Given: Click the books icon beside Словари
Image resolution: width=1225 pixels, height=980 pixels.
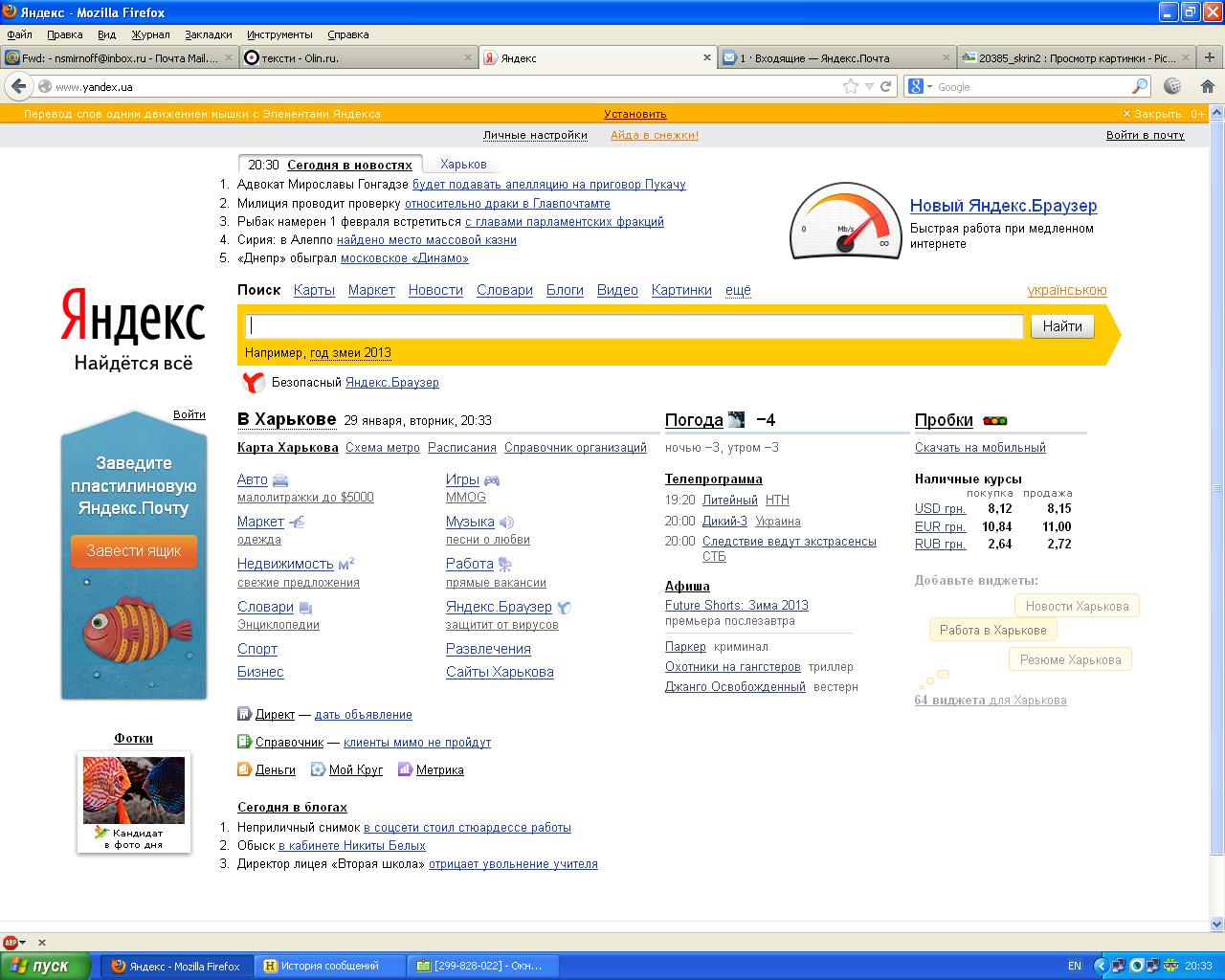Looking at the screenshot, I should click(305, 608).
